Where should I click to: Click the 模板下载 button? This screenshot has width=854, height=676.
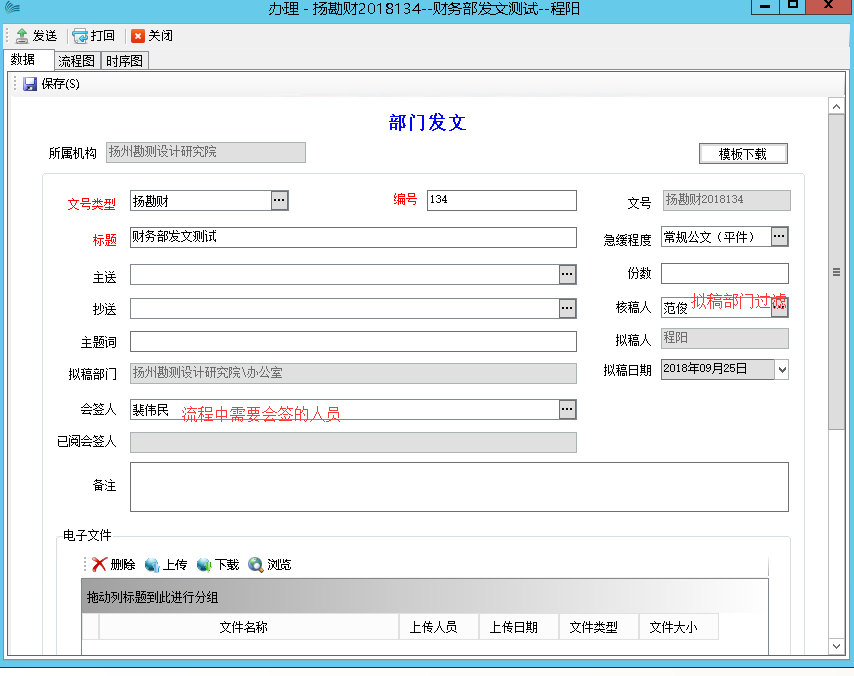(743, 154)
